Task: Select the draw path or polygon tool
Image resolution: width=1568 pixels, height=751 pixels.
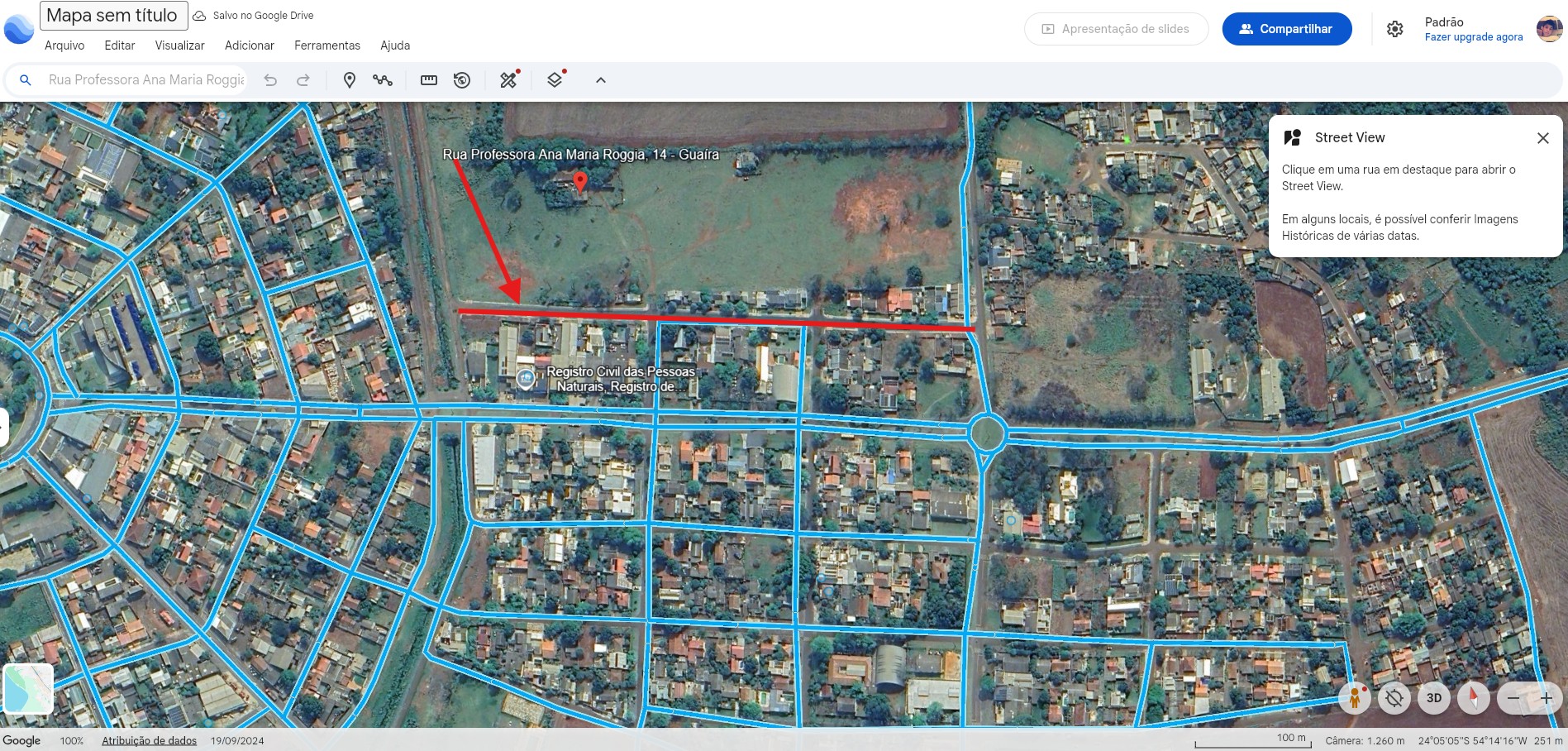Action: pyautogui.click(x=382, y=80)
